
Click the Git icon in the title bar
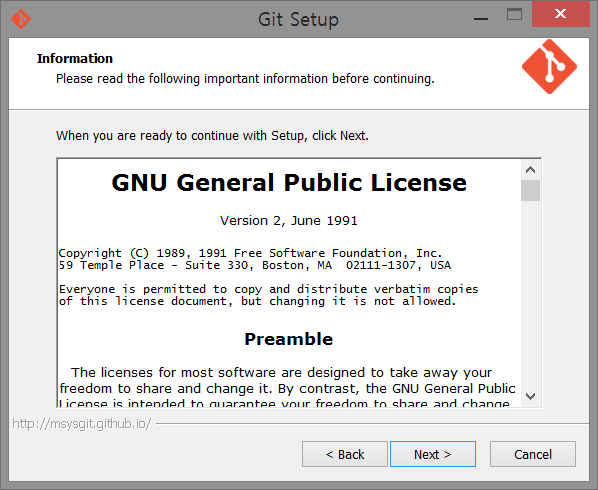21,19
